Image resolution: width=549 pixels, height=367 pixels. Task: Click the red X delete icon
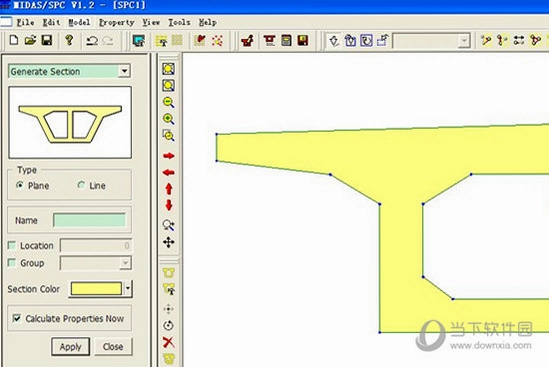coord(168,342)
